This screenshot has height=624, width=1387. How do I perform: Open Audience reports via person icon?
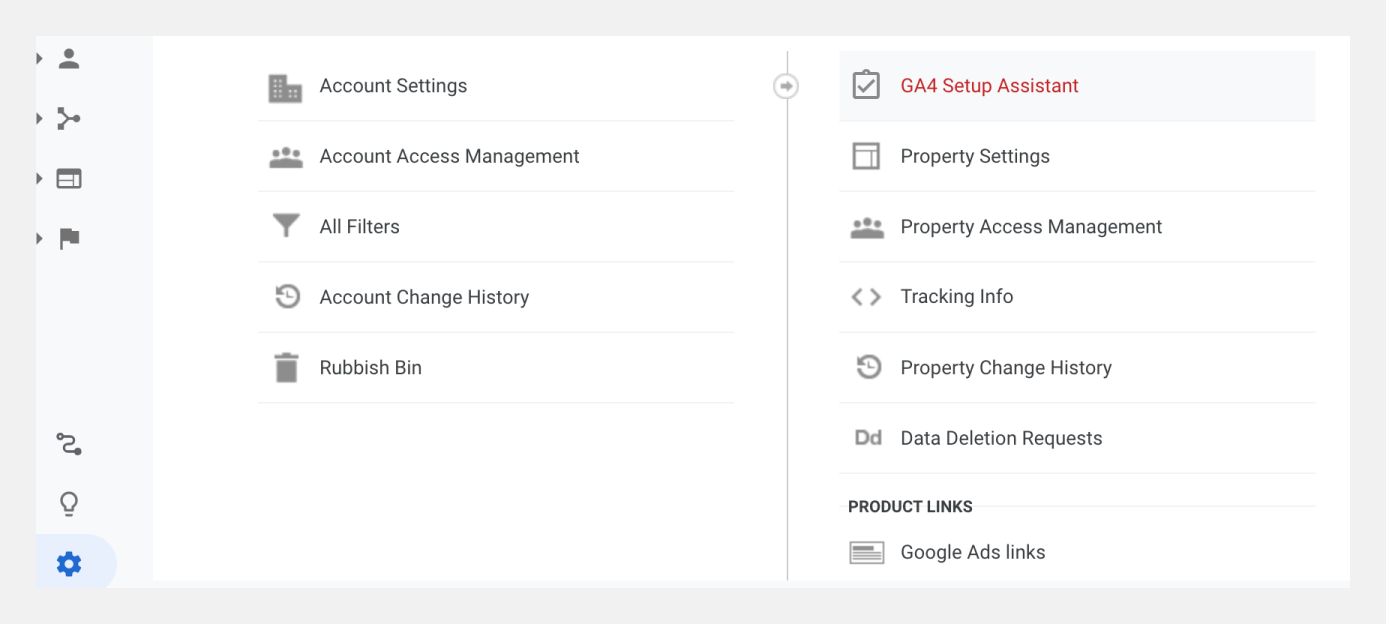point(69,59)
